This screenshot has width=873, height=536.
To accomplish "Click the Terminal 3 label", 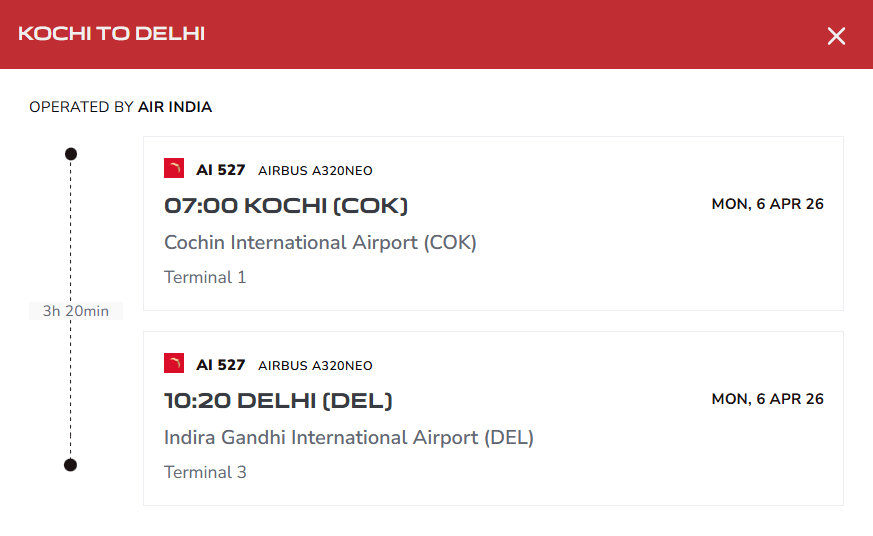I will 205,472.
